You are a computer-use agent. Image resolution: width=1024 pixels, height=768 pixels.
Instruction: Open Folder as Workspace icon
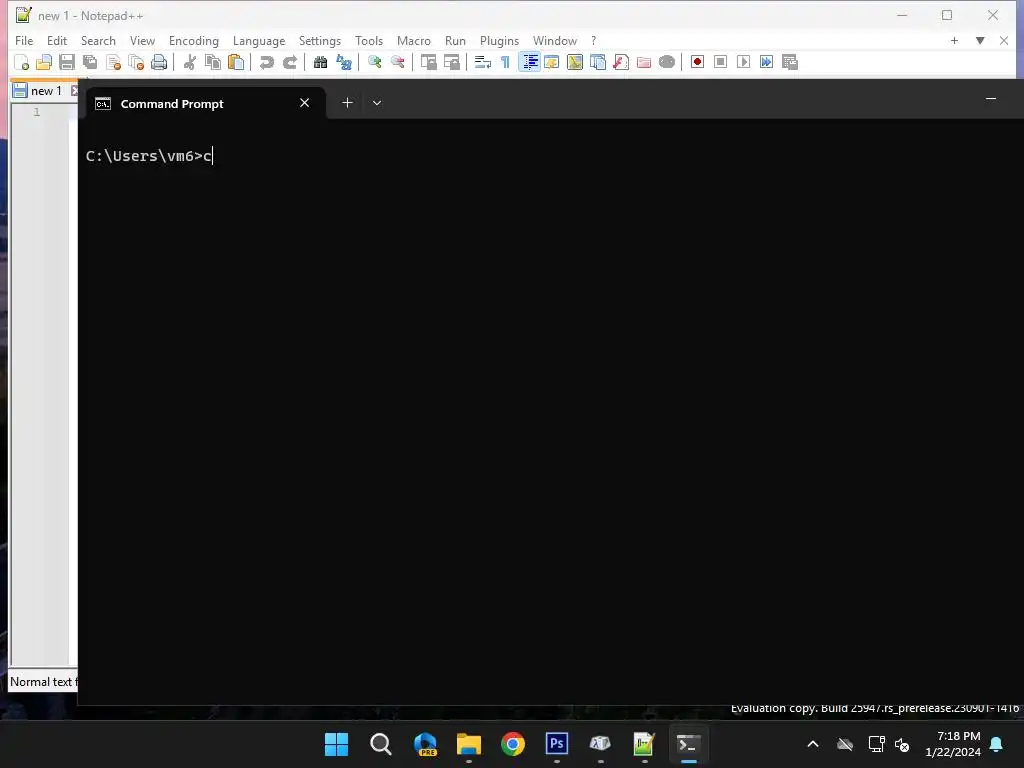click(644, 62)
